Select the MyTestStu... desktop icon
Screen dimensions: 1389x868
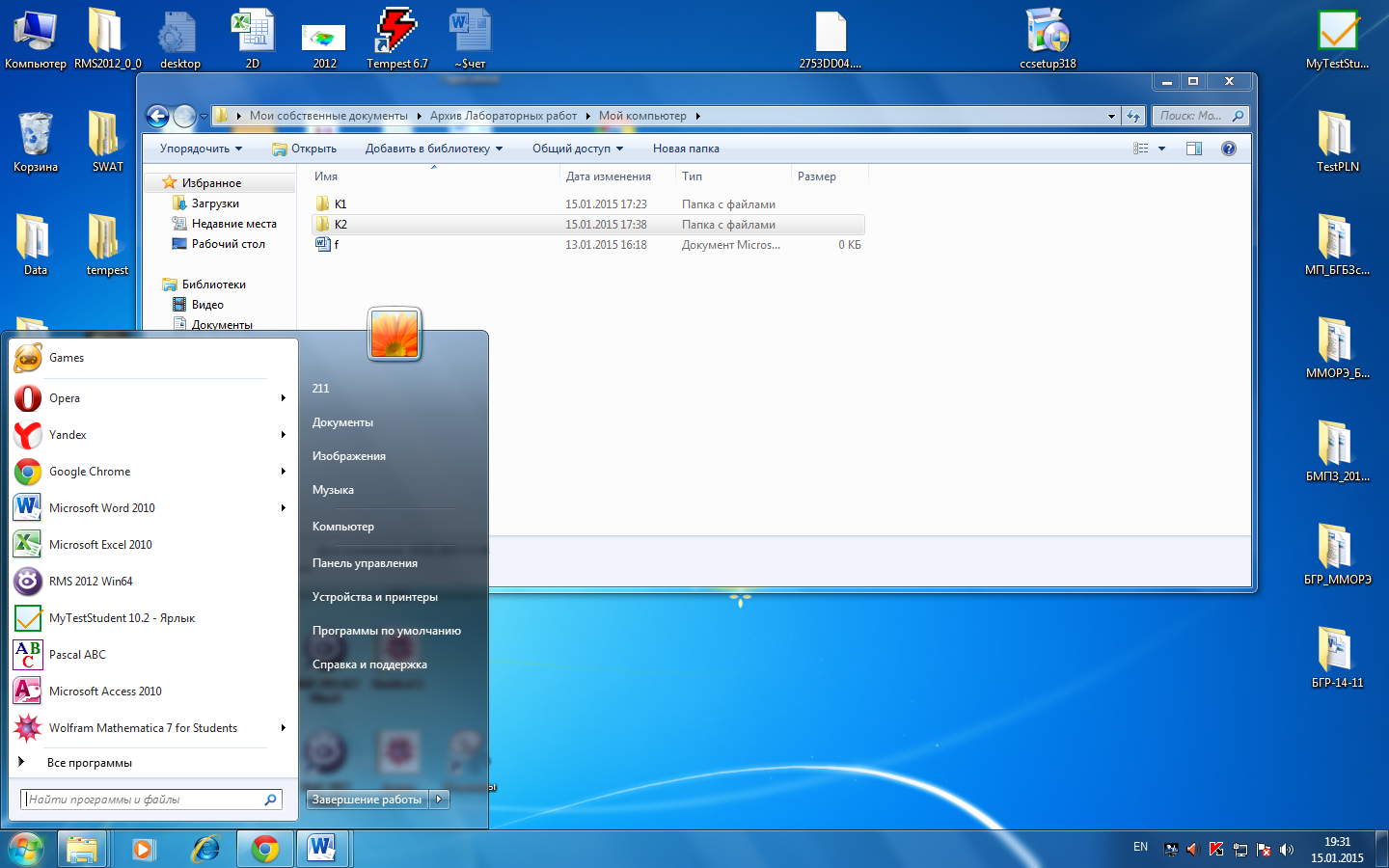pyautogui.click(x=1337, y=39)
